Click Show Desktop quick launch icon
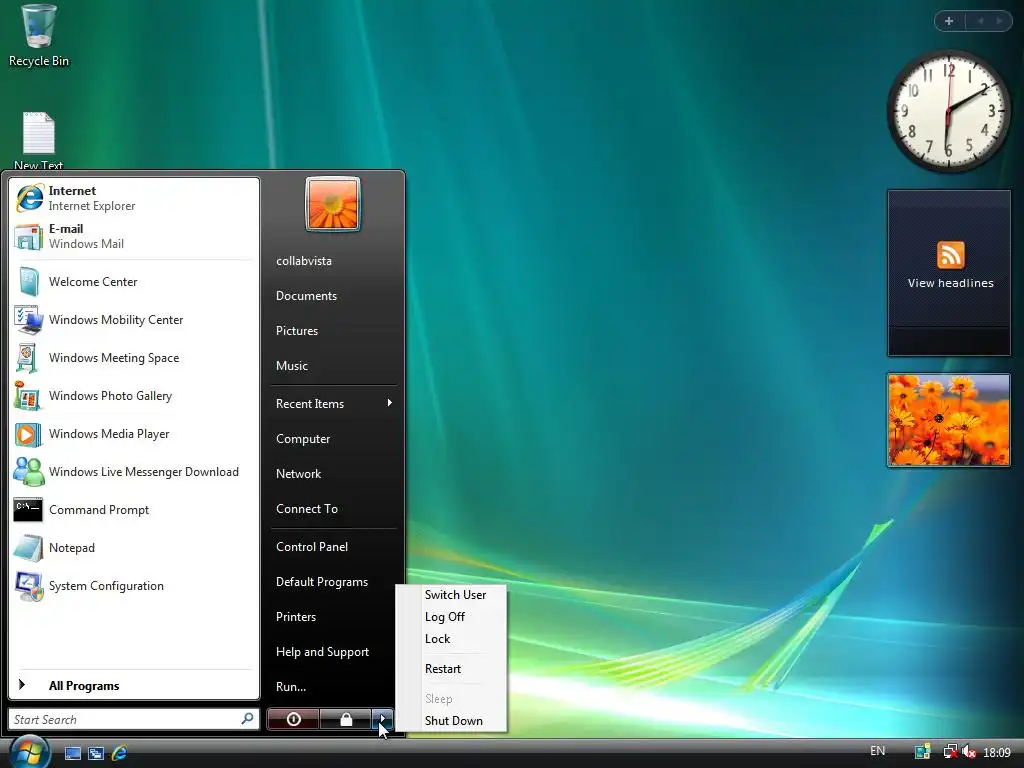The width and height of the screenshot is (1024, 768). pyautogui.click(x=72, y=753)
